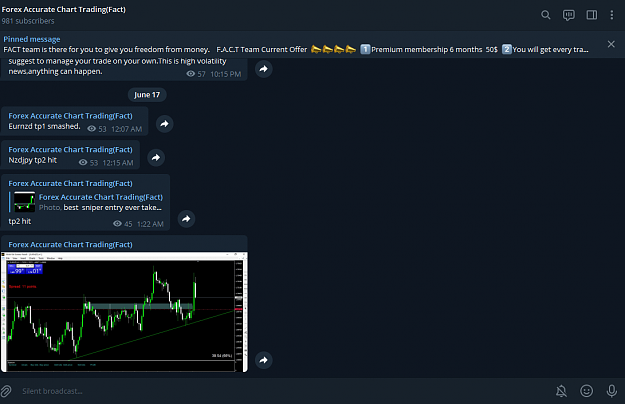Screen dimensions: 625x404
Task: Forward the Eurnzd tp1 smashed message
Action: pyautogui.click(x=164, y=124)
